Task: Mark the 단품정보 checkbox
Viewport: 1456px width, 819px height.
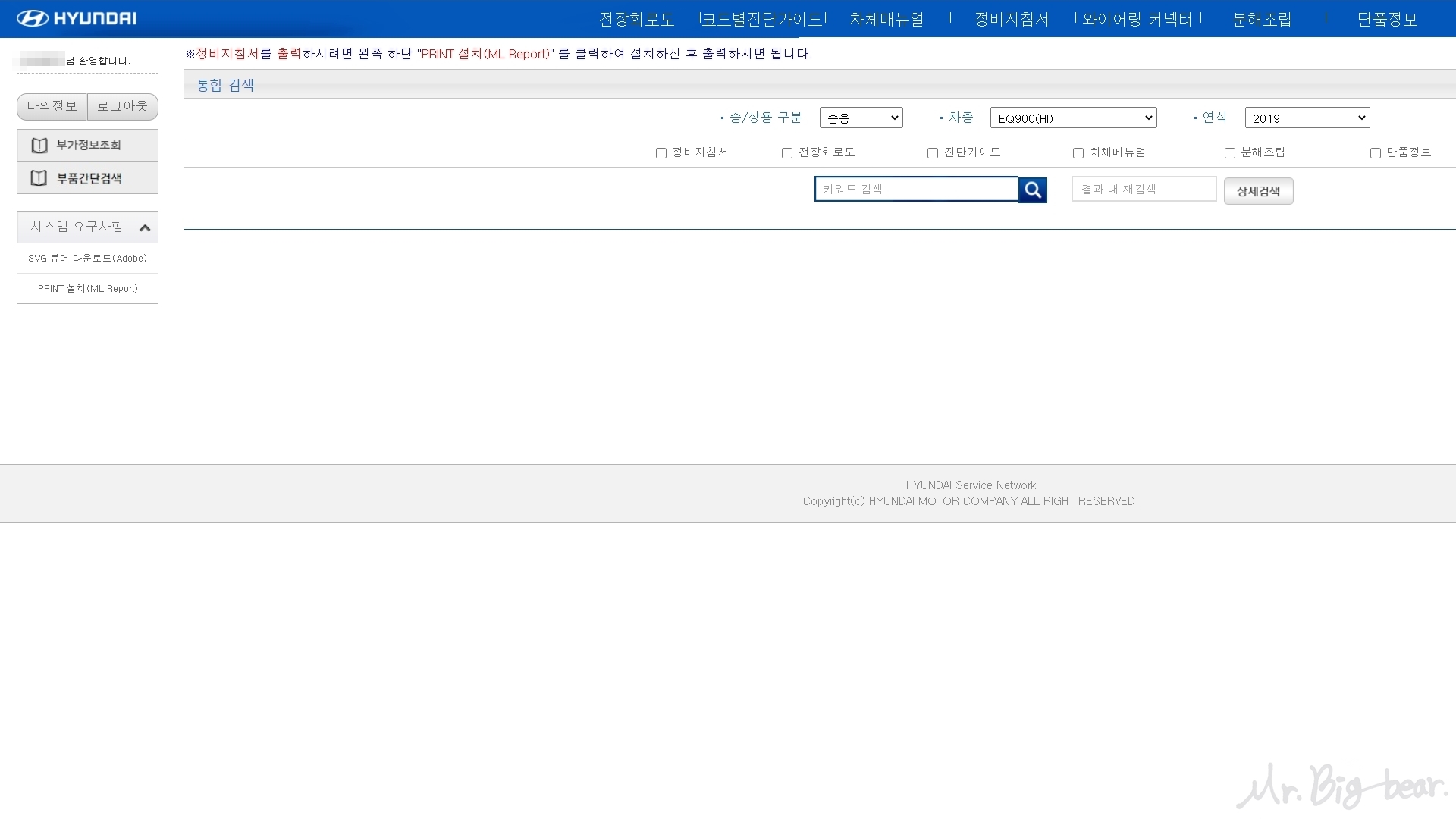Action: [x=1376, y=153]
